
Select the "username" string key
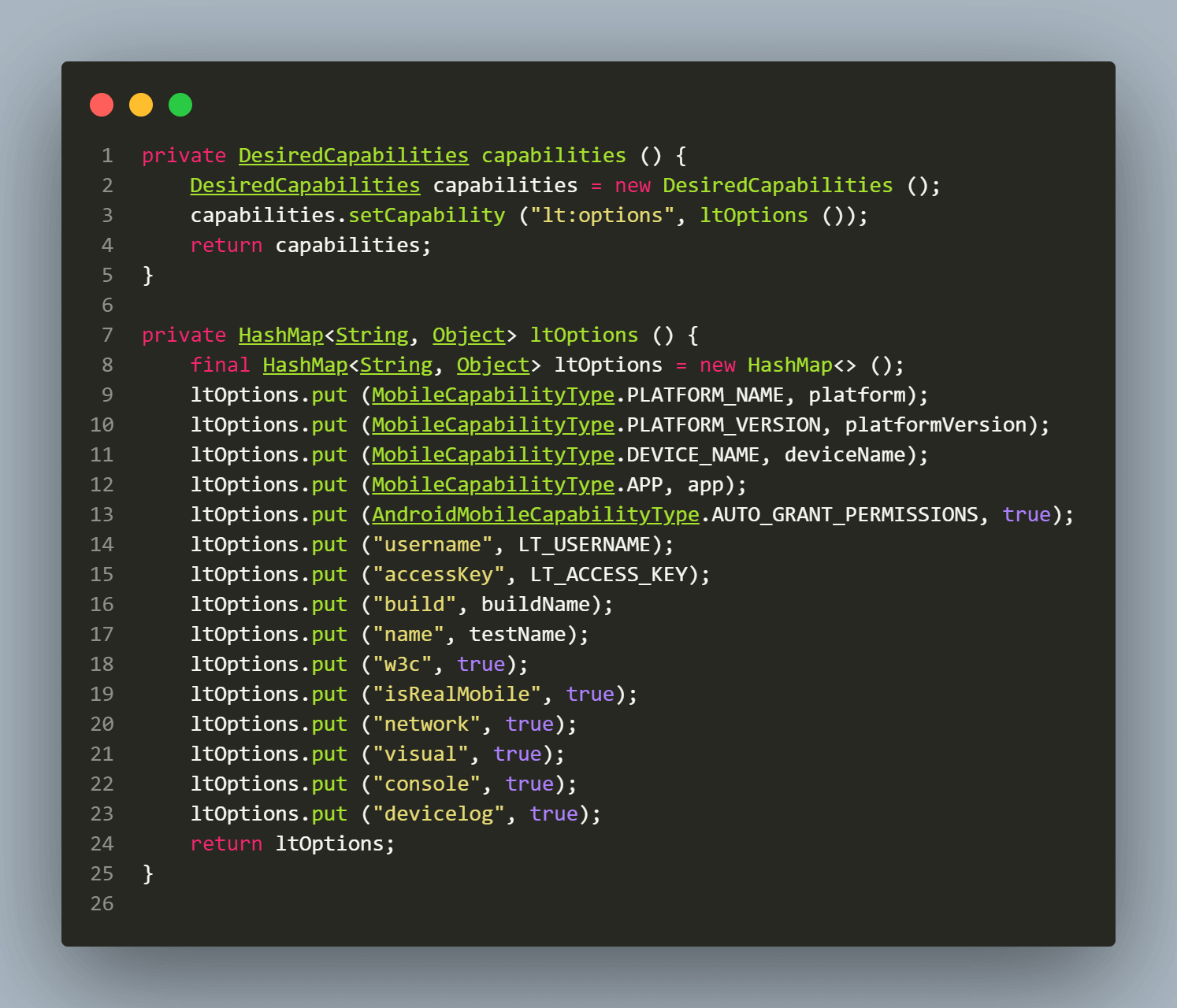click(433, 545)
